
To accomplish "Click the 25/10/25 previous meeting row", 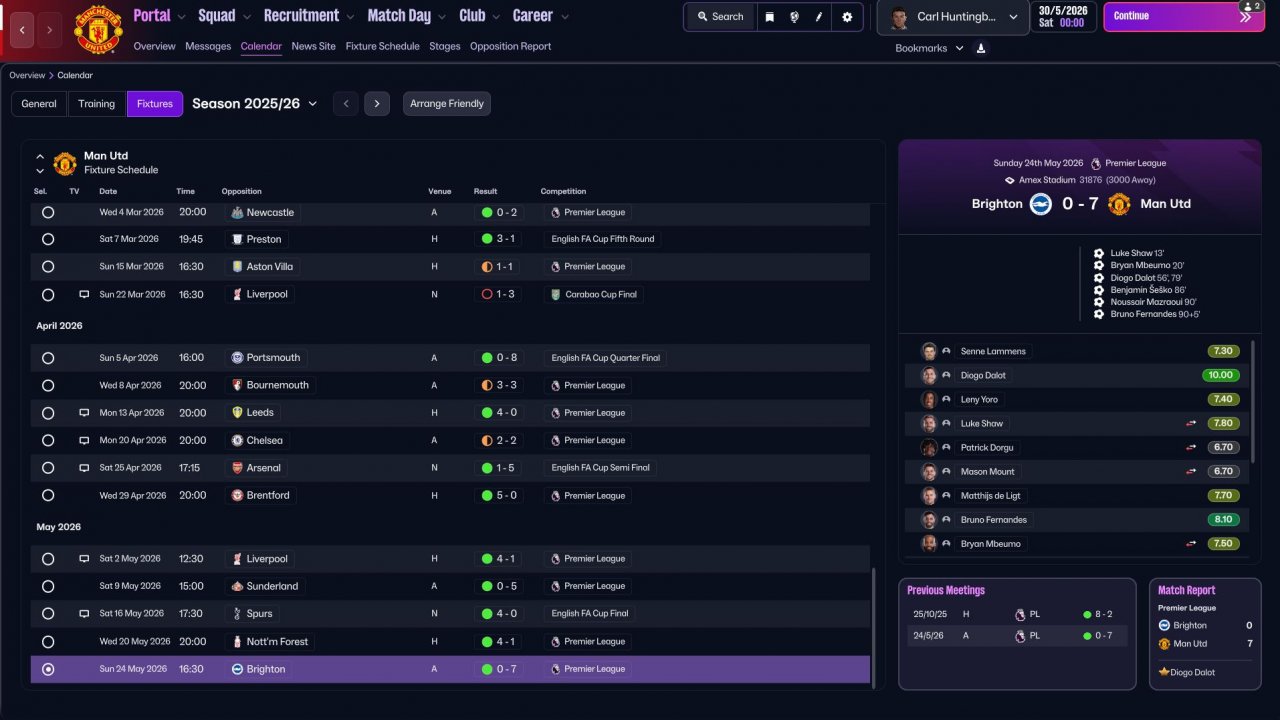I will [x=1017, y=614].
